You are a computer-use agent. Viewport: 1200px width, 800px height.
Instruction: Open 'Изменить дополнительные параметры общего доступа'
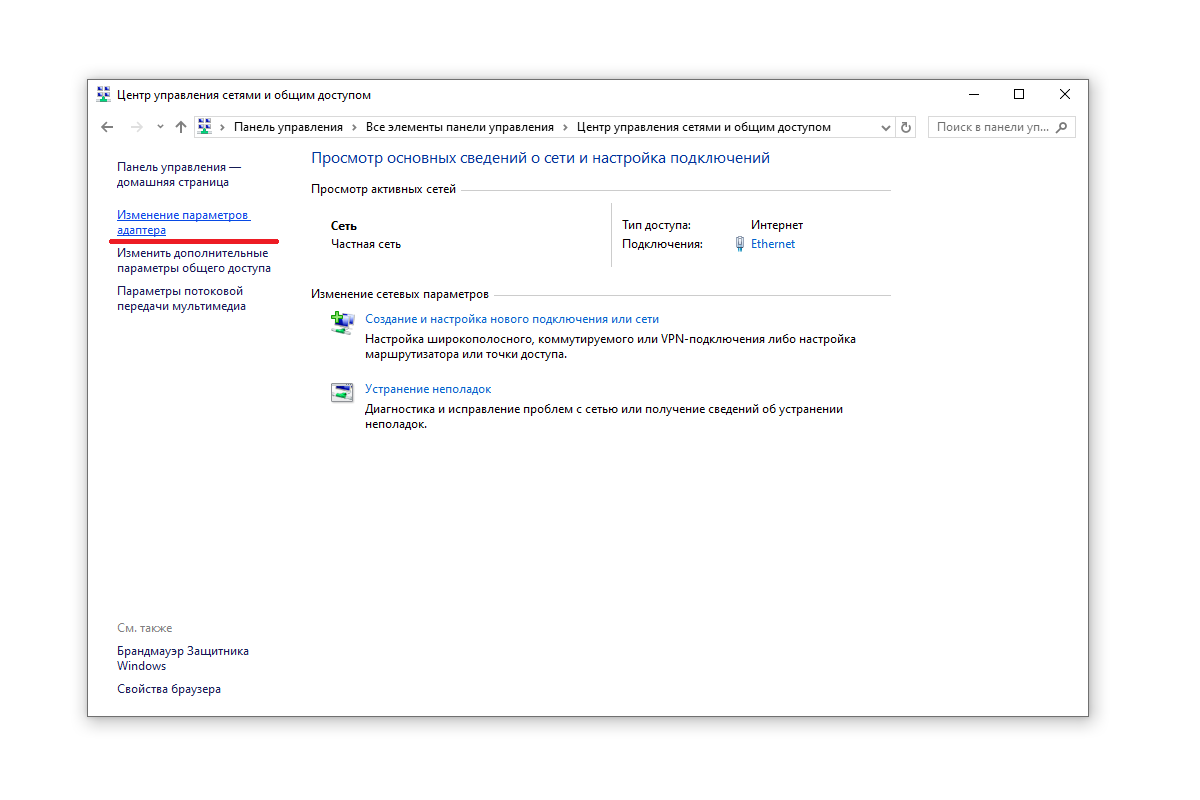pyautogui.click(x=194, y=261)
